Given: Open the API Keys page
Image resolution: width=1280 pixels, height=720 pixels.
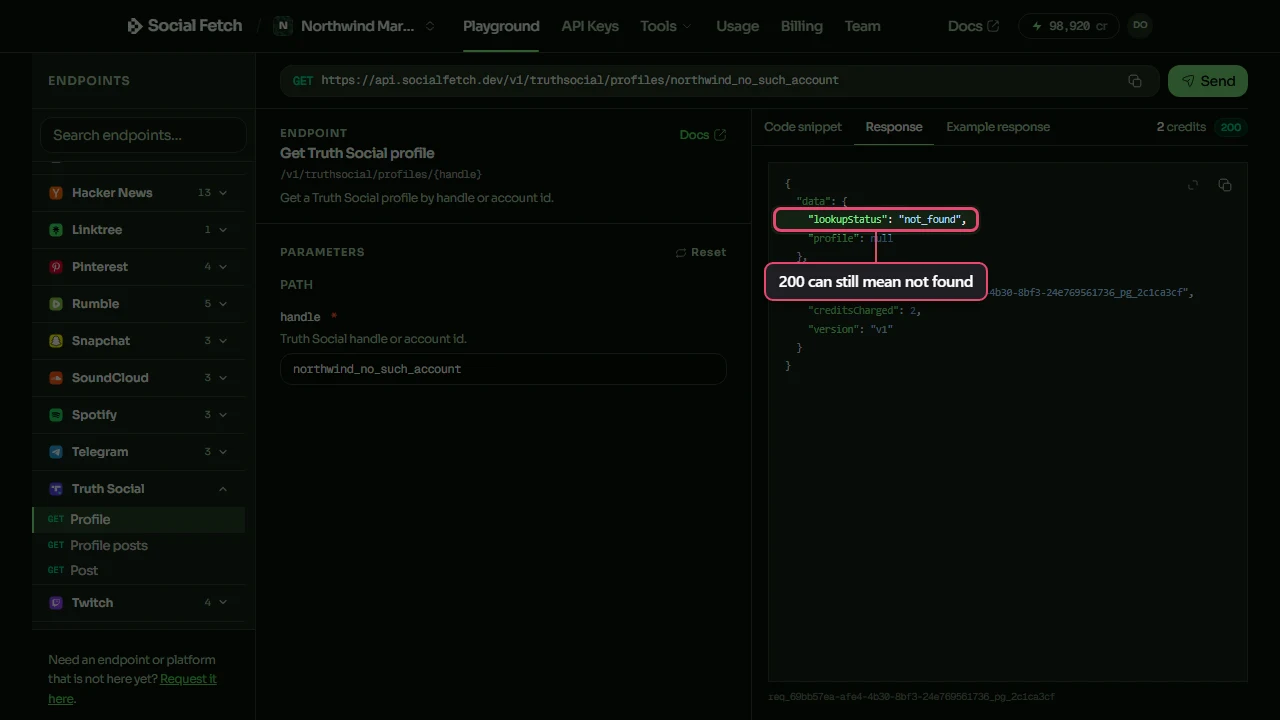Looking at the screenshot, I should click(x=590, y=26).
